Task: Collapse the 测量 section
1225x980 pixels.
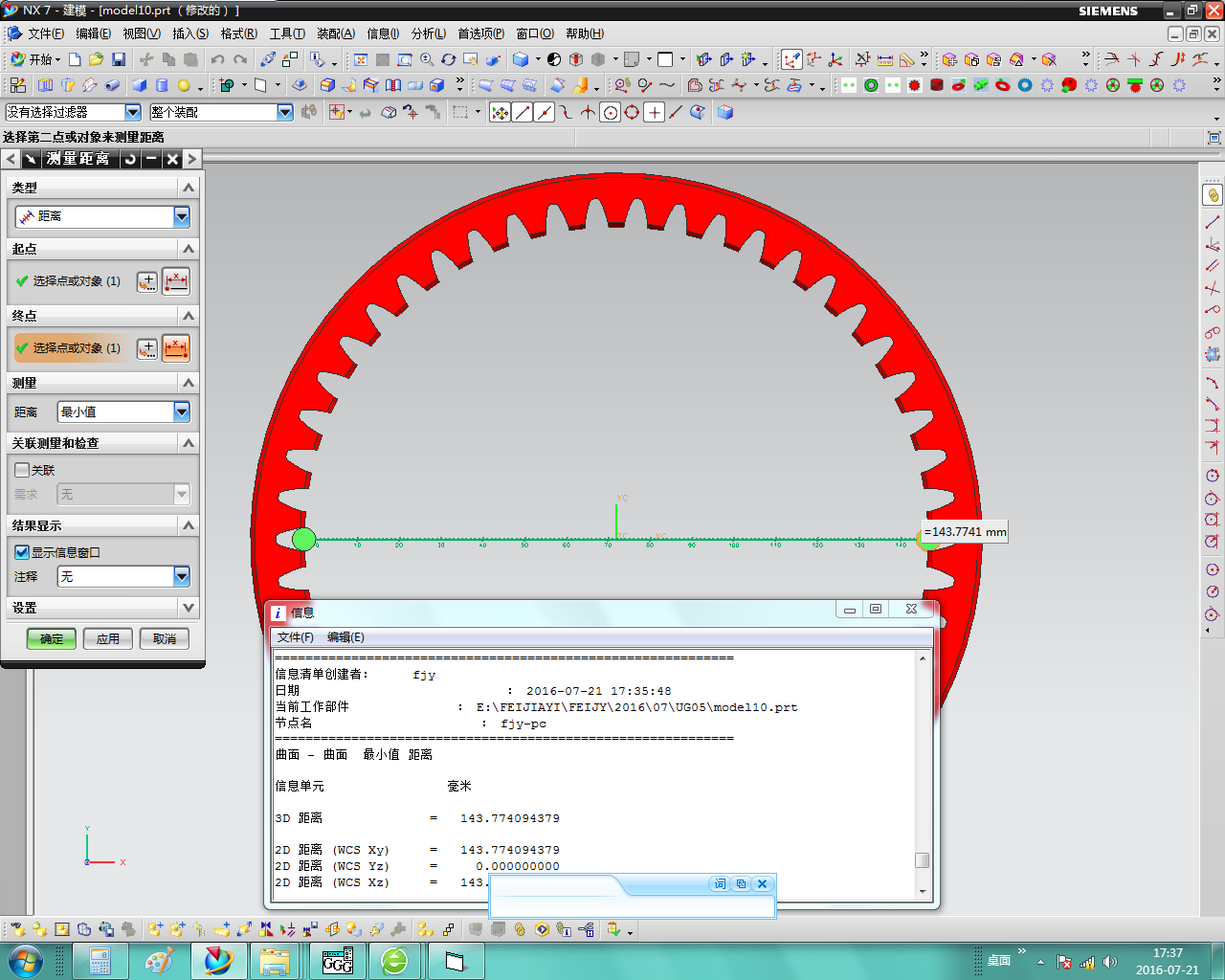Action: pos(189,383)
